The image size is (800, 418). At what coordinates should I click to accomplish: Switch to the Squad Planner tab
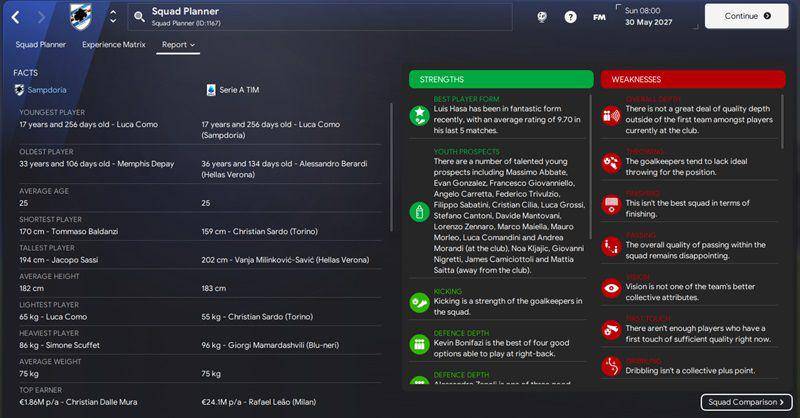[40, 44]
